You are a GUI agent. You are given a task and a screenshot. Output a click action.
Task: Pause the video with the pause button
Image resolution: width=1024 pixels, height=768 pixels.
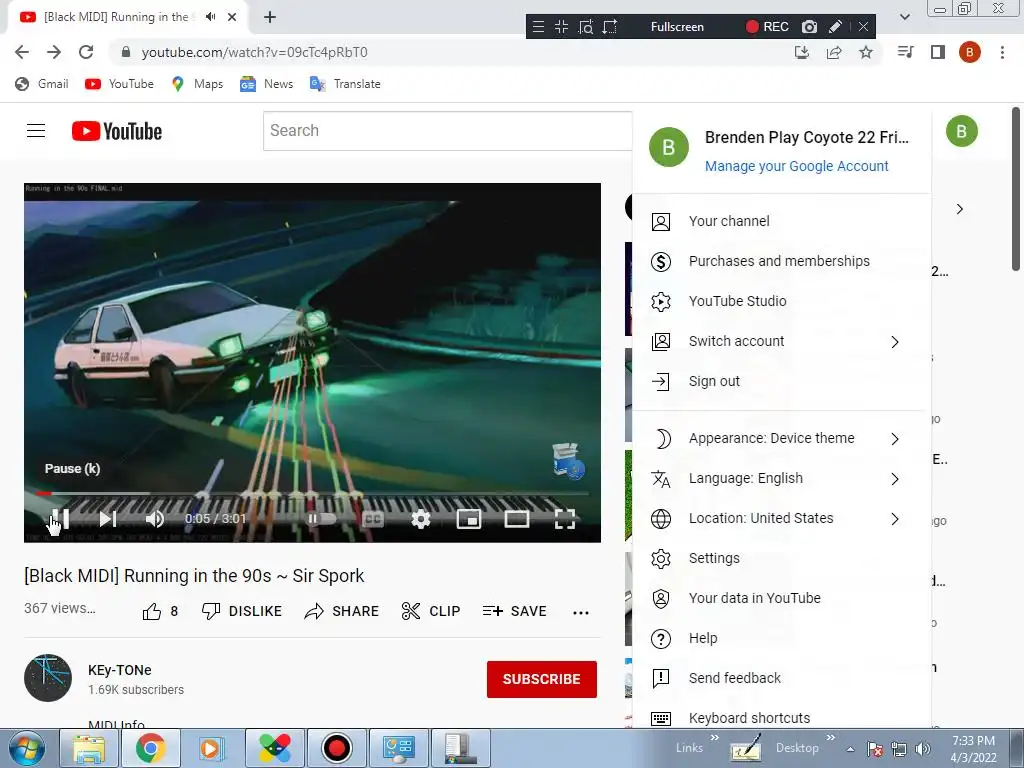coord(60,519)
